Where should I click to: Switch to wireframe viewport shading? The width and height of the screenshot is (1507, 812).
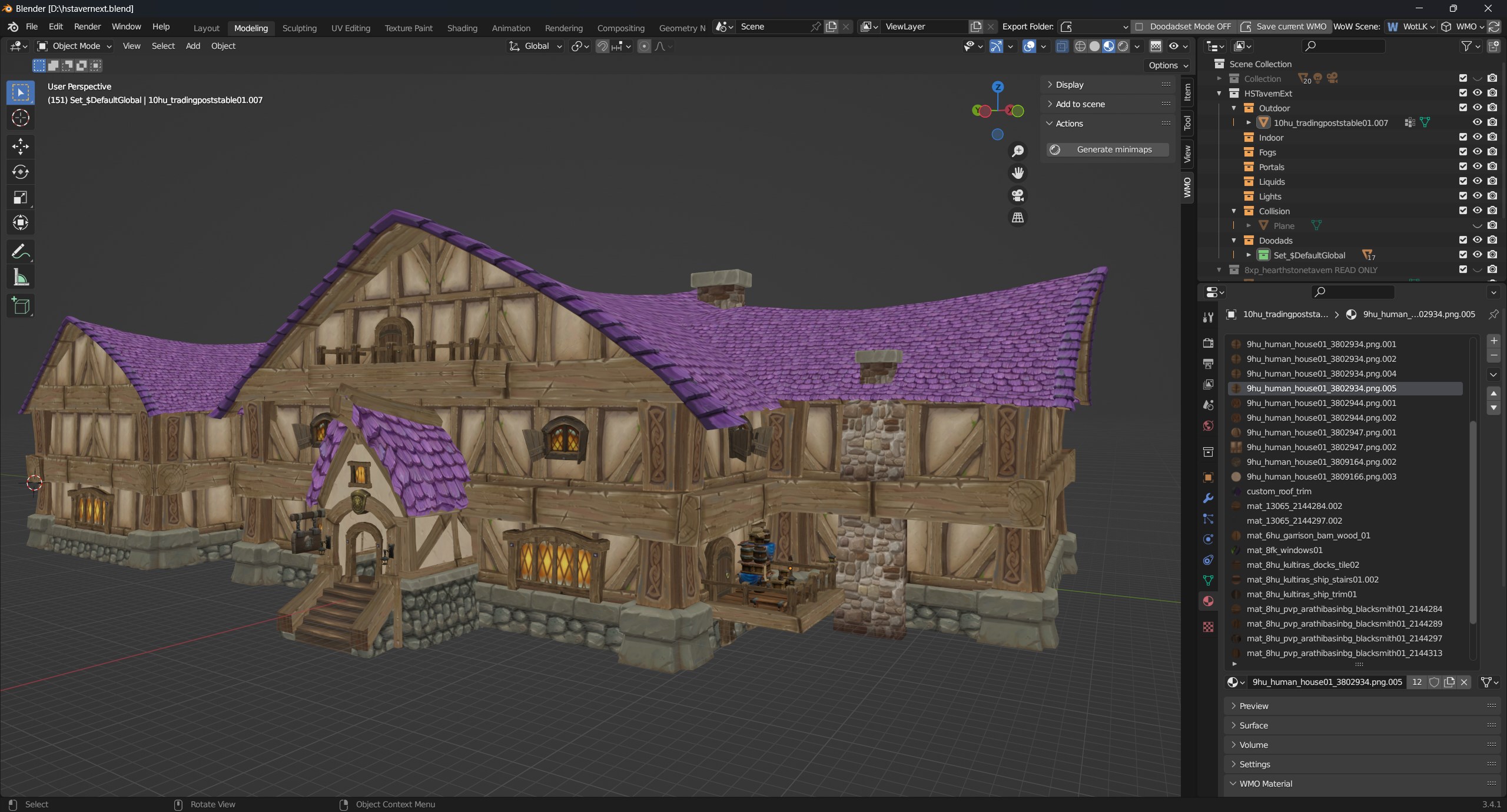(1080, 46)
